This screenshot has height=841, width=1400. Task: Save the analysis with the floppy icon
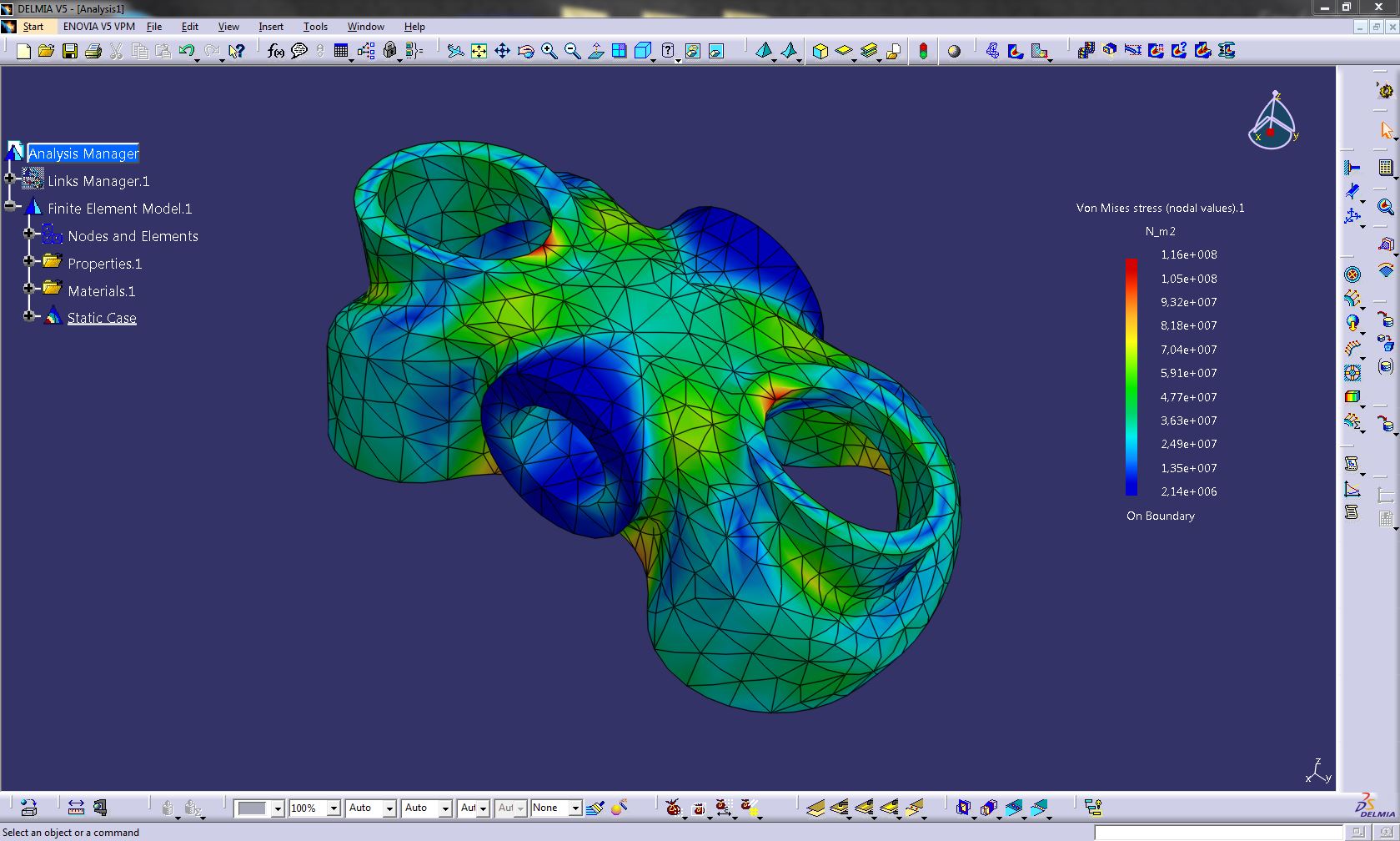[70, 52]
